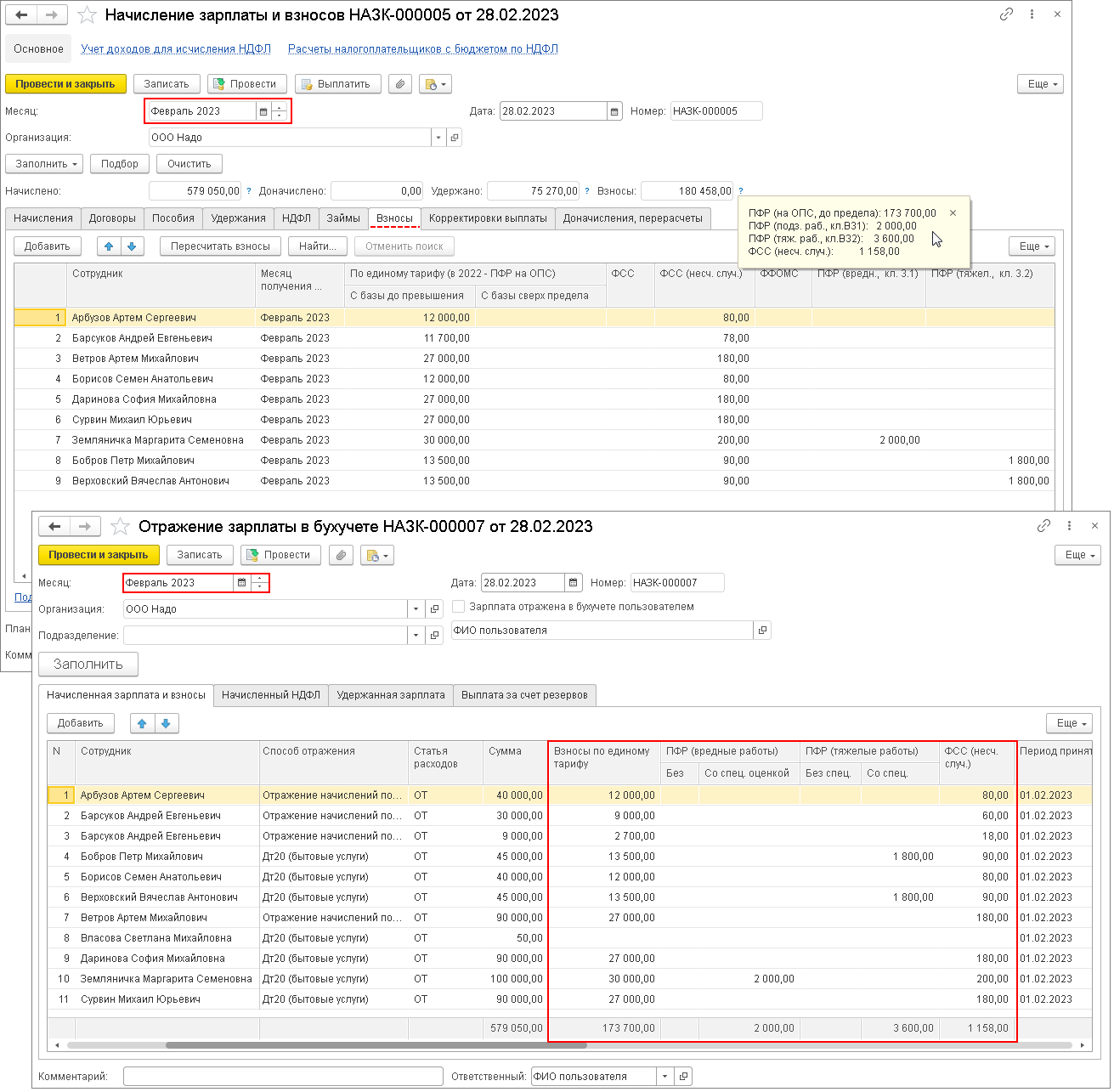The height and width of the screenshot is (1092, 1114).
Task: Click Найти... button in Взносы tab
Action: click(x=318, y=246)
